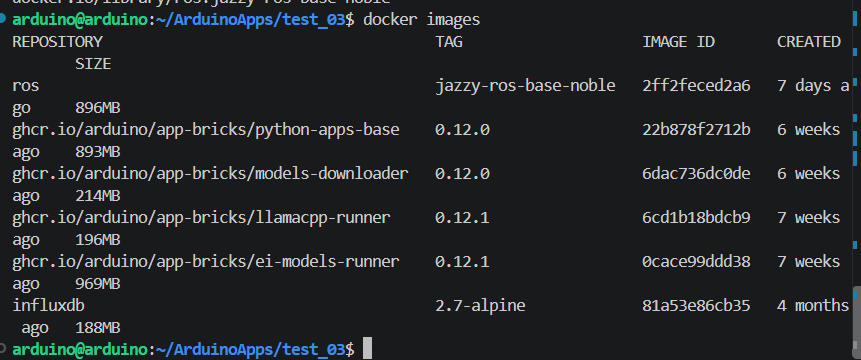Click the 214MB size value

pos(98,196)
